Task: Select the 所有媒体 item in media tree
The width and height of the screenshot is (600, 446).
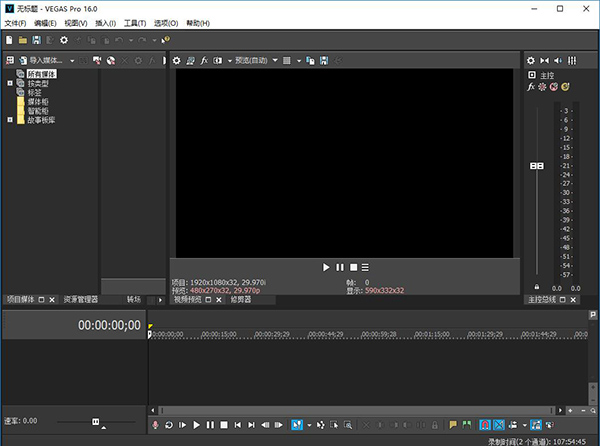Action: tap(42, 74)
